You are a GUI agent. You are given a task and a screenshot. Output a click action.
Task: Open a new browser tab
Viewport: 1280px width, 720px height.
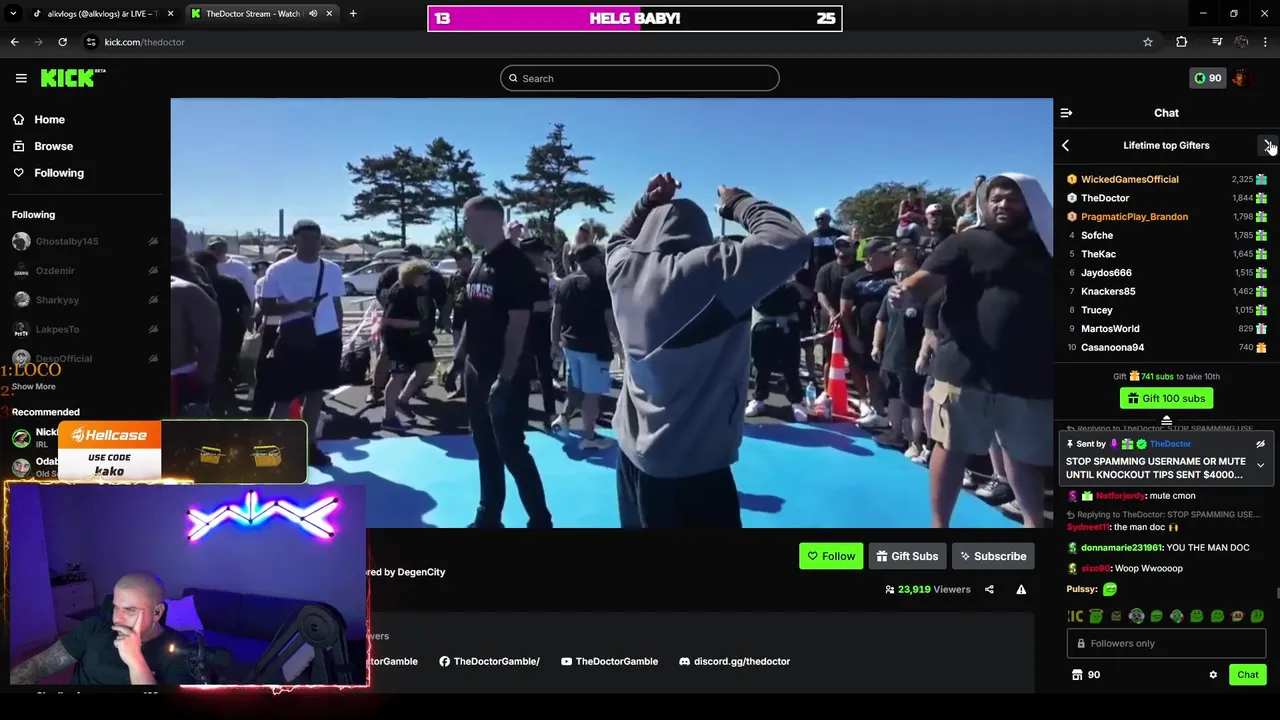[x=353, y=14]
